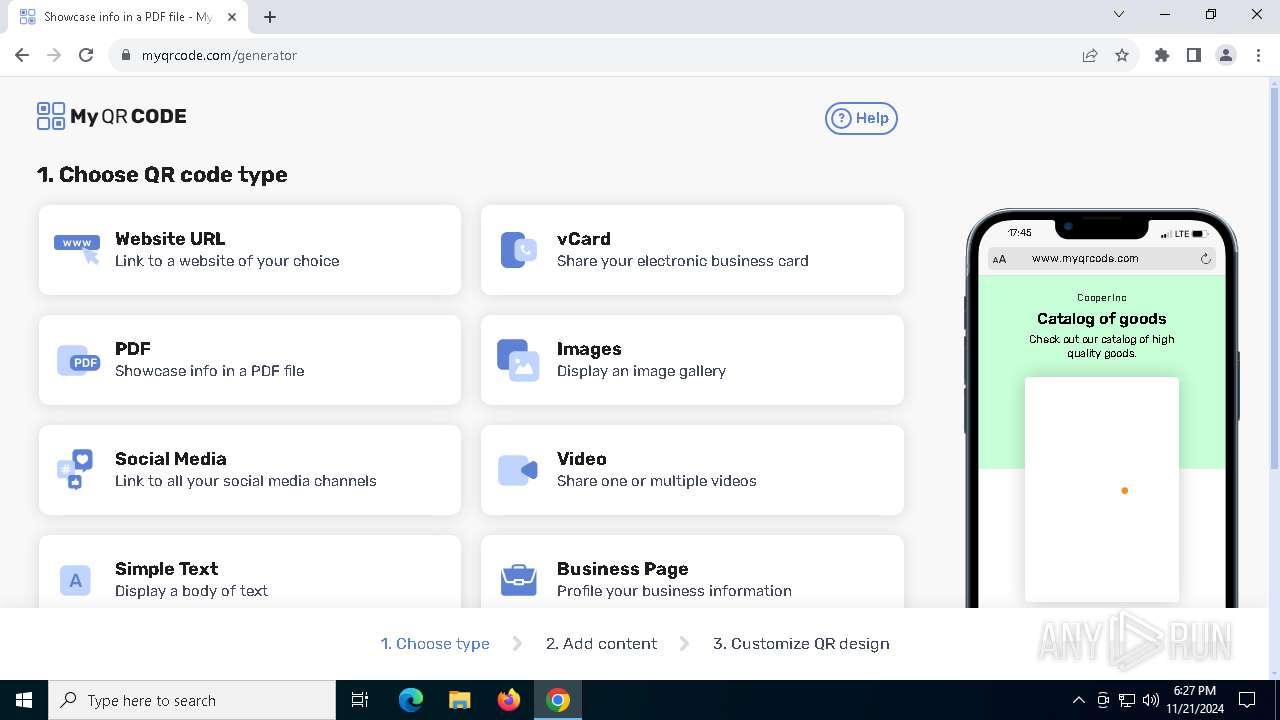
Task: Open the volume control in tray
Action: pyautogui.click(x=1150, y=700)
